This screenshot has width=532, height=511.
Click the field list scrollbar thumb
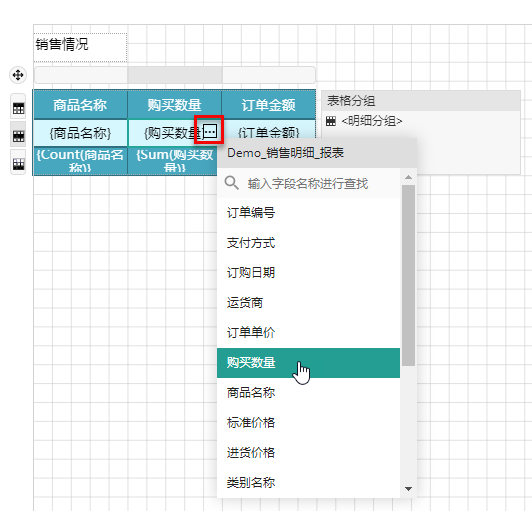pyautogui.click(x=408, y=275)
